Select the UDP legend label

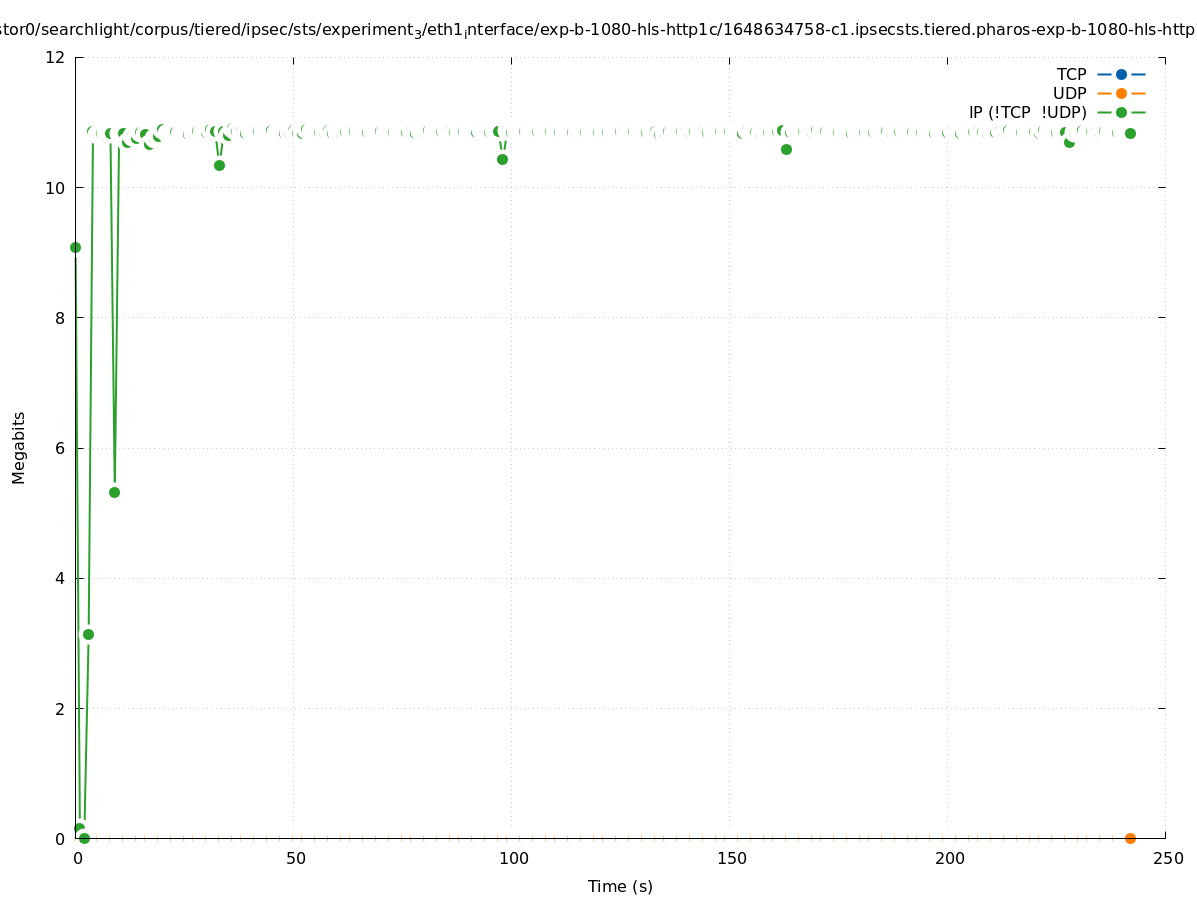click(1069, 93)
